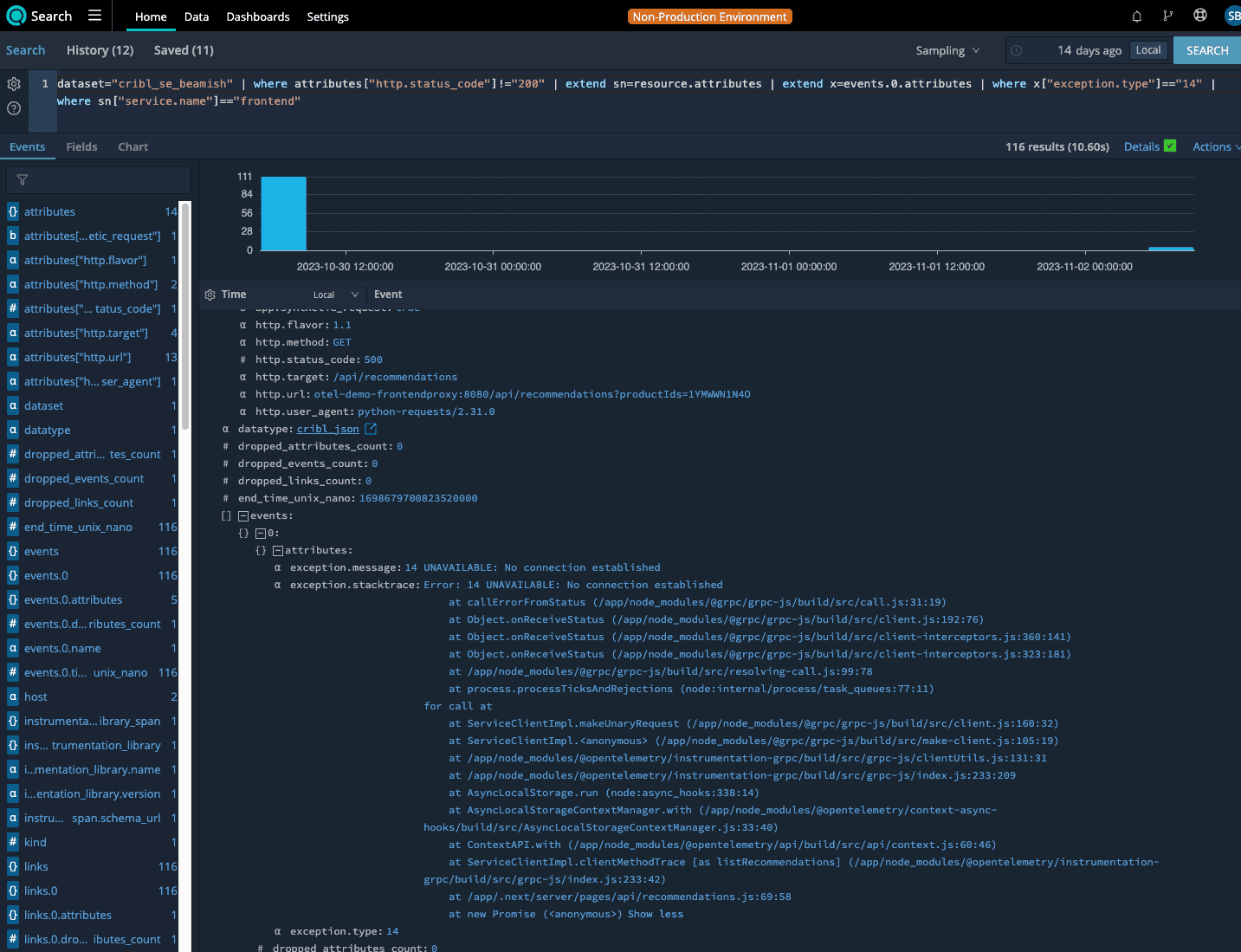Open the cribl_json external link icon

coord(371,429)
